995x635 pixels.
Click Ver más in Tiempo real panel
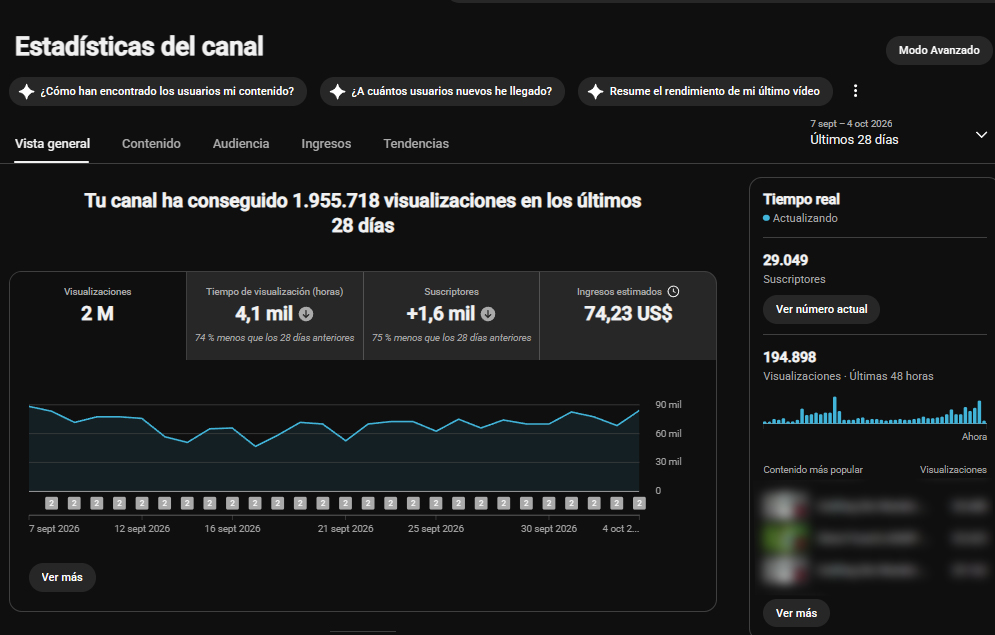(796, 613)
